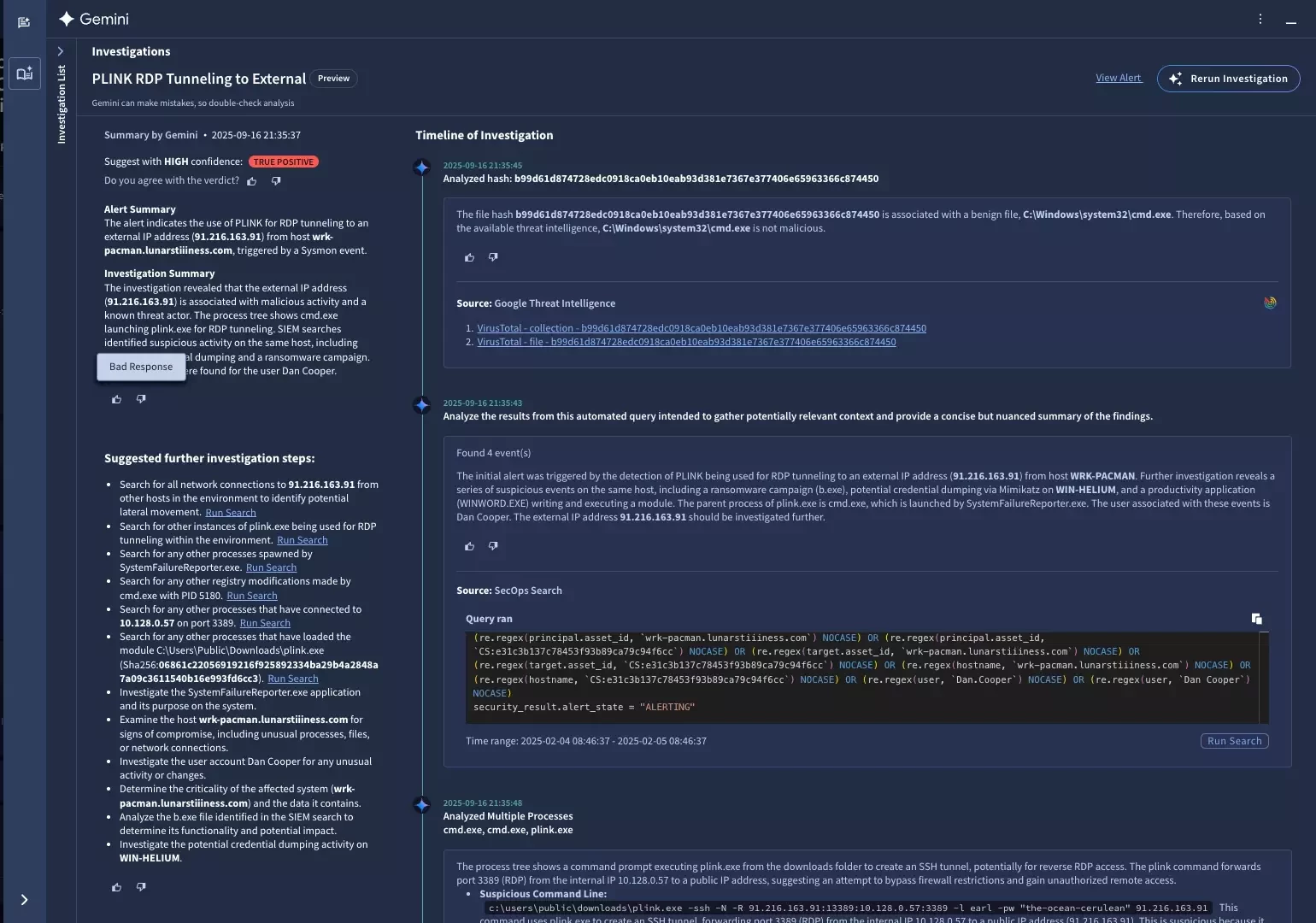Click the Preview badge next to title

point(333,79)
